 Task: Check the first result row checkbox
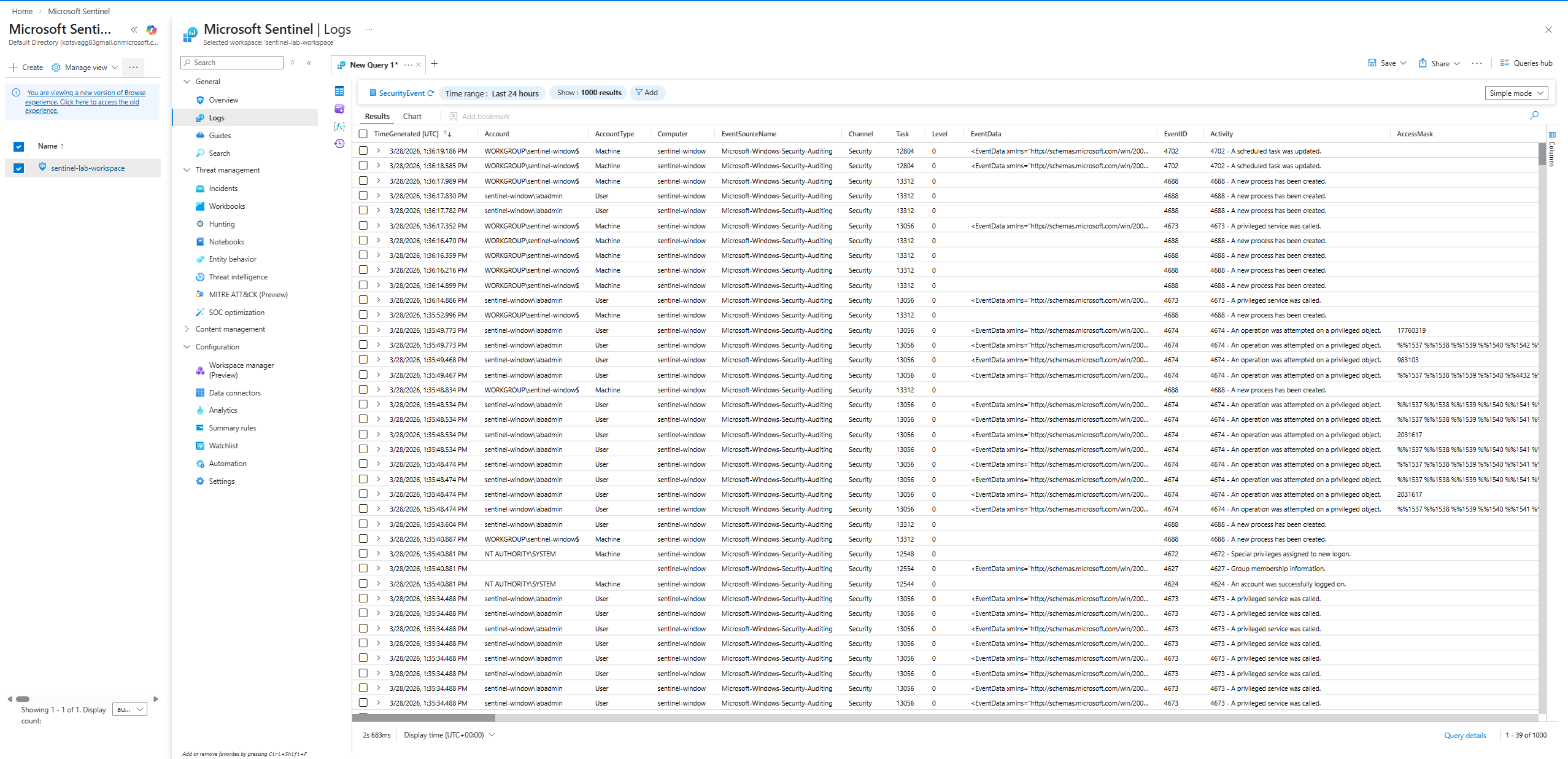click(363, 150)
